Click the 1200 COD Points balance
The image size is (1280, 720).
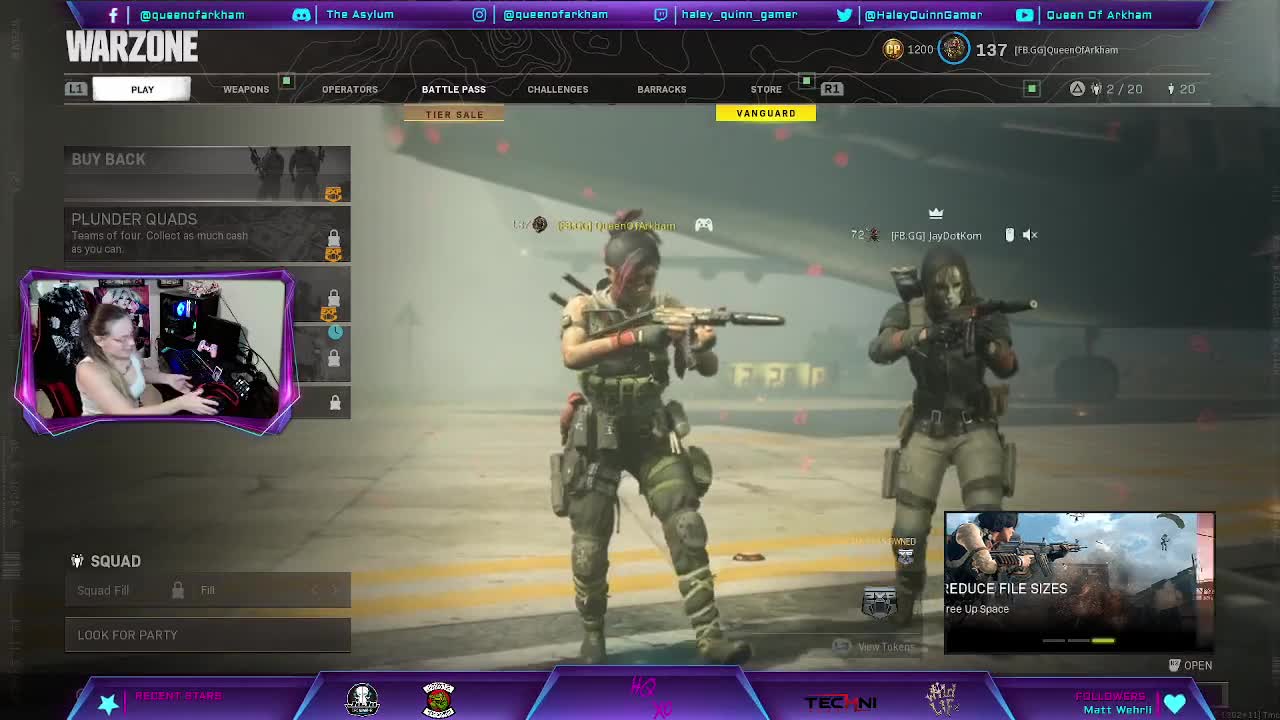pyautogui.click(x=920, y=49)
